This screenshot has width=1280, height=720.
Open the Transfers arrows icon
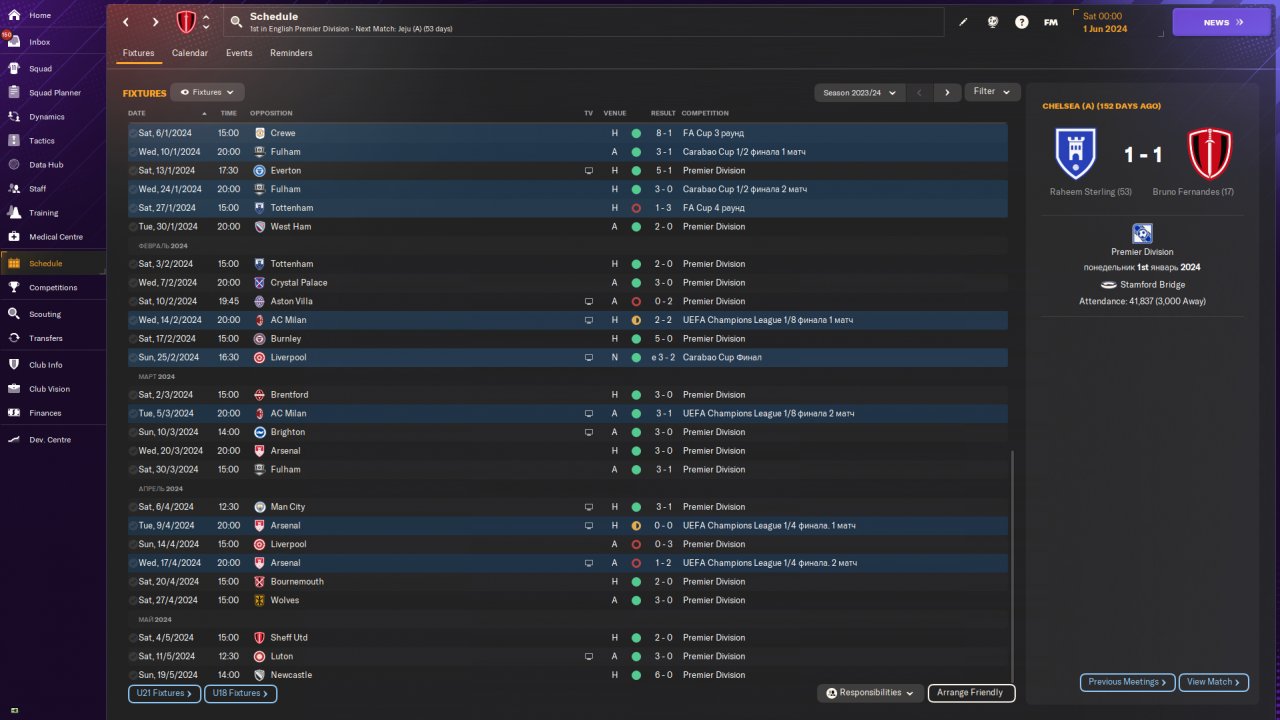14,338
